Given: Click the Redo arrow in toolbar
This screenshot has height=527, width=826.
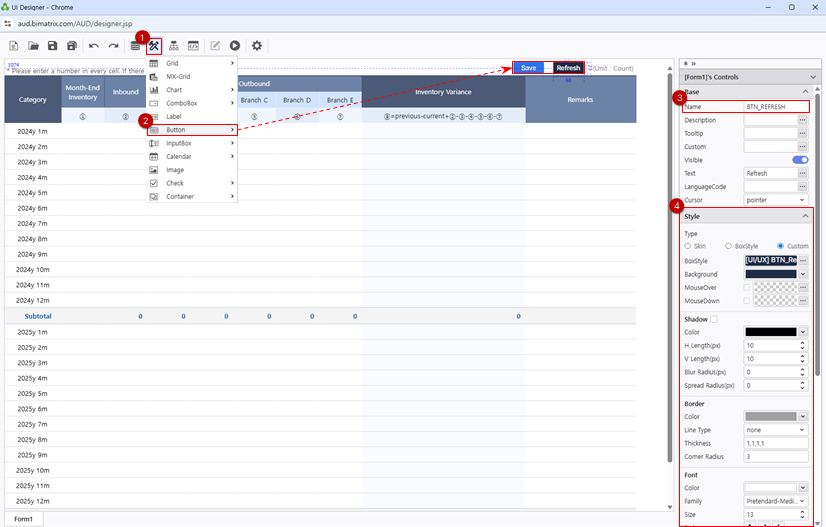Looking at the screenshot, I should pyautogui.click(x=113, y=46).
